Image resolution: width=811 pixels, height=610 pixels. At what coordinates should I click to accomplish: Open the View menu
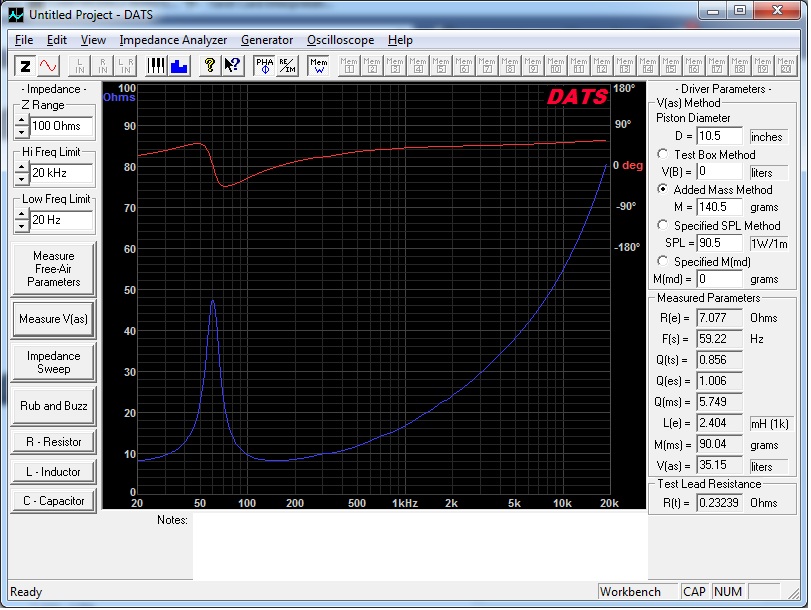93,40
